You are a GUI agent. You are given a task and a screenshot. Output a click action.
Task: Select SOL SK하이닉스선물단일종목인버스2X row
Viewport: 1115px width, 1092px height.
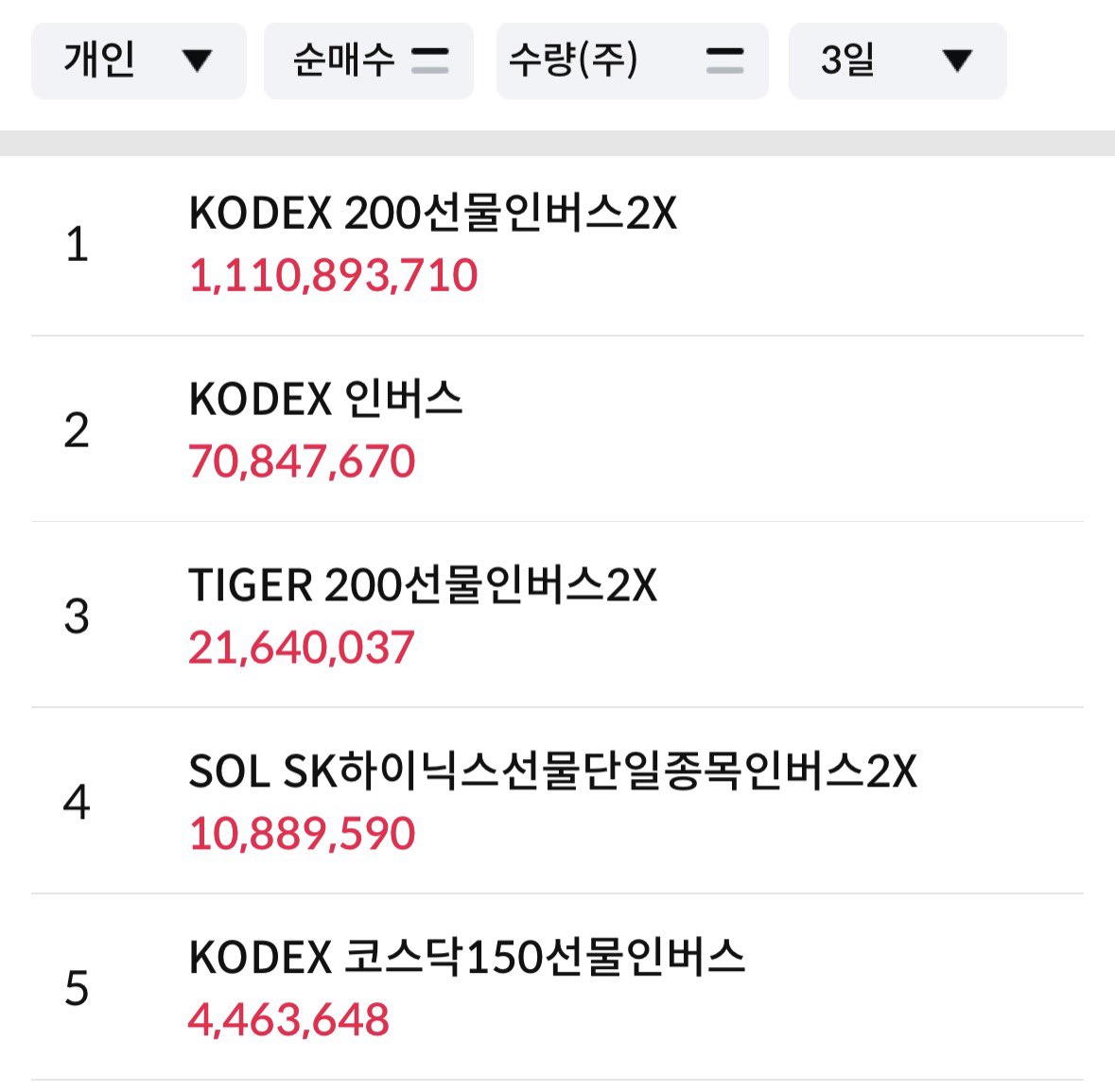(558, 801)
